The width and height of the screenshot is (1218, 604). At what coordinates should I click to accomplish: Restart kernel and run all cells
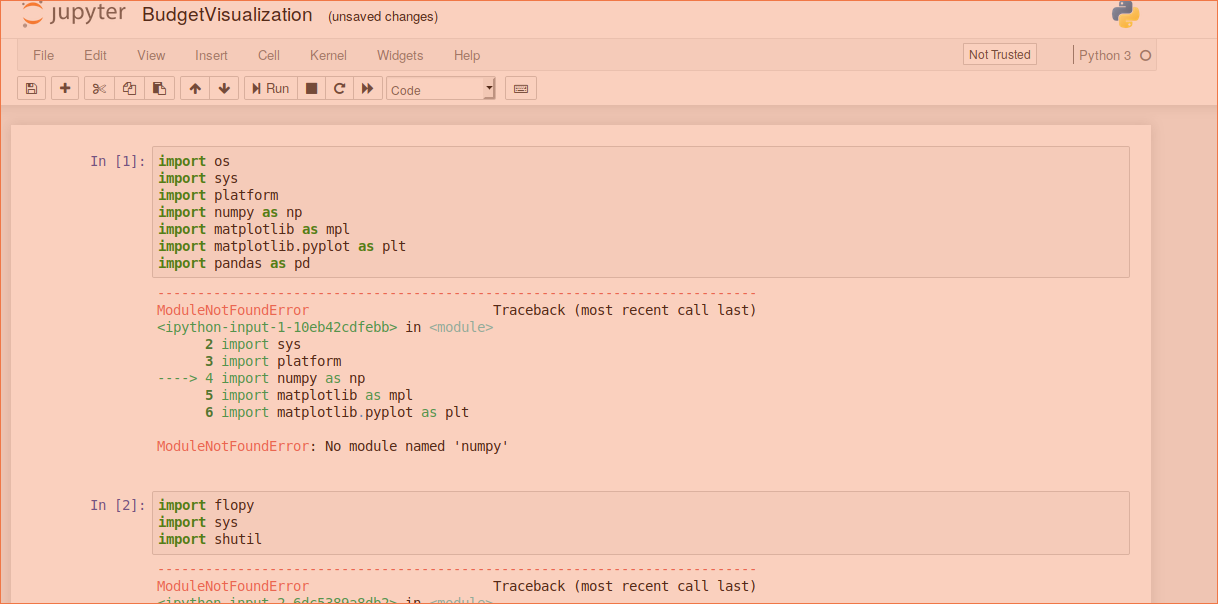tap(368, 88)
